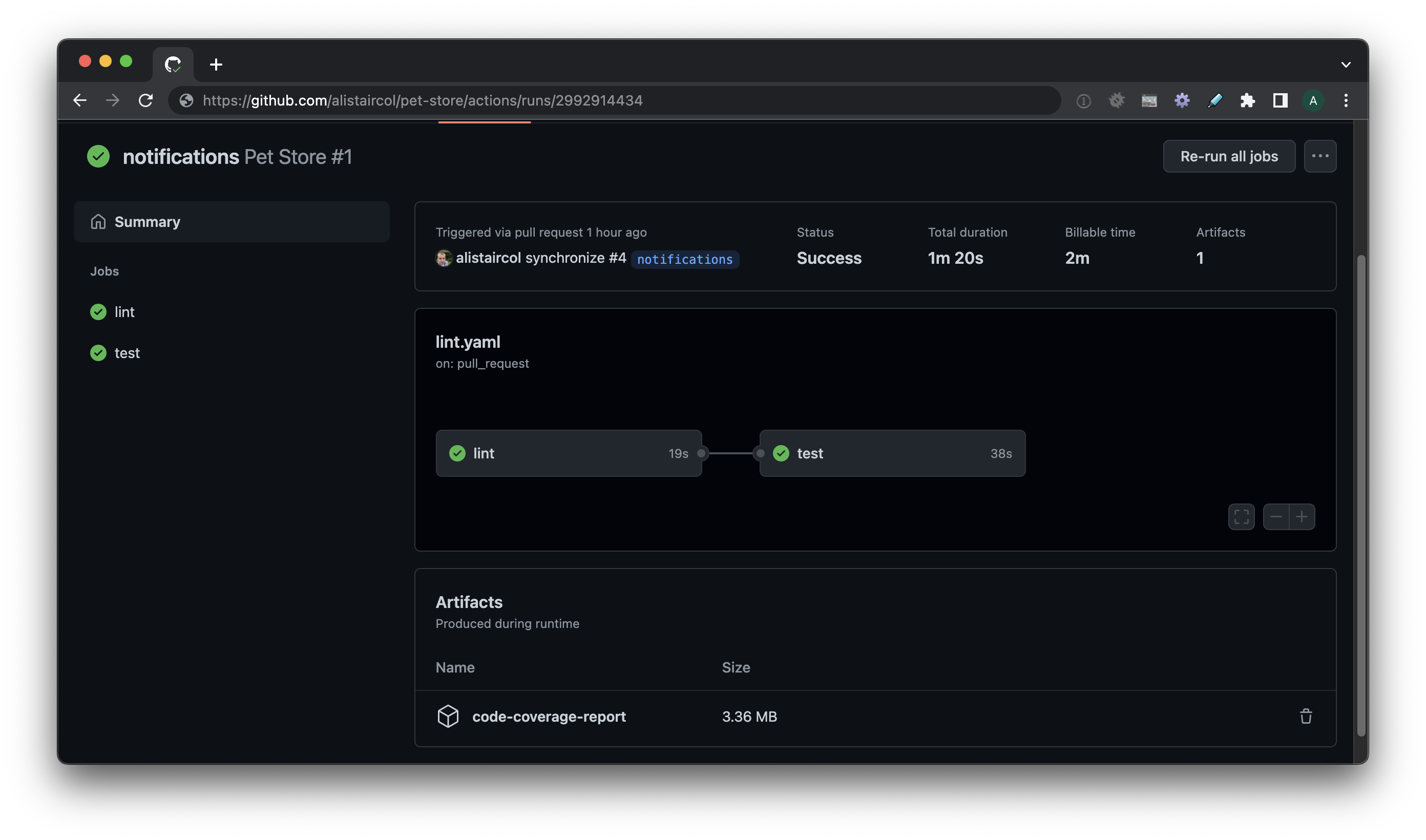Open pull request #4 link
This screenshot has width=1426, height=840.
coord(617,258)
